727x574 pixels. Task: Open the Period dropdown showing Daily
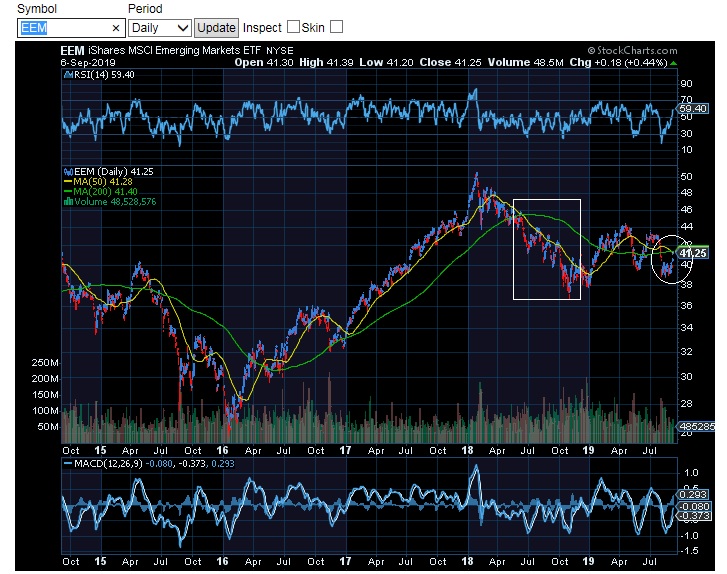pos(159,28)
